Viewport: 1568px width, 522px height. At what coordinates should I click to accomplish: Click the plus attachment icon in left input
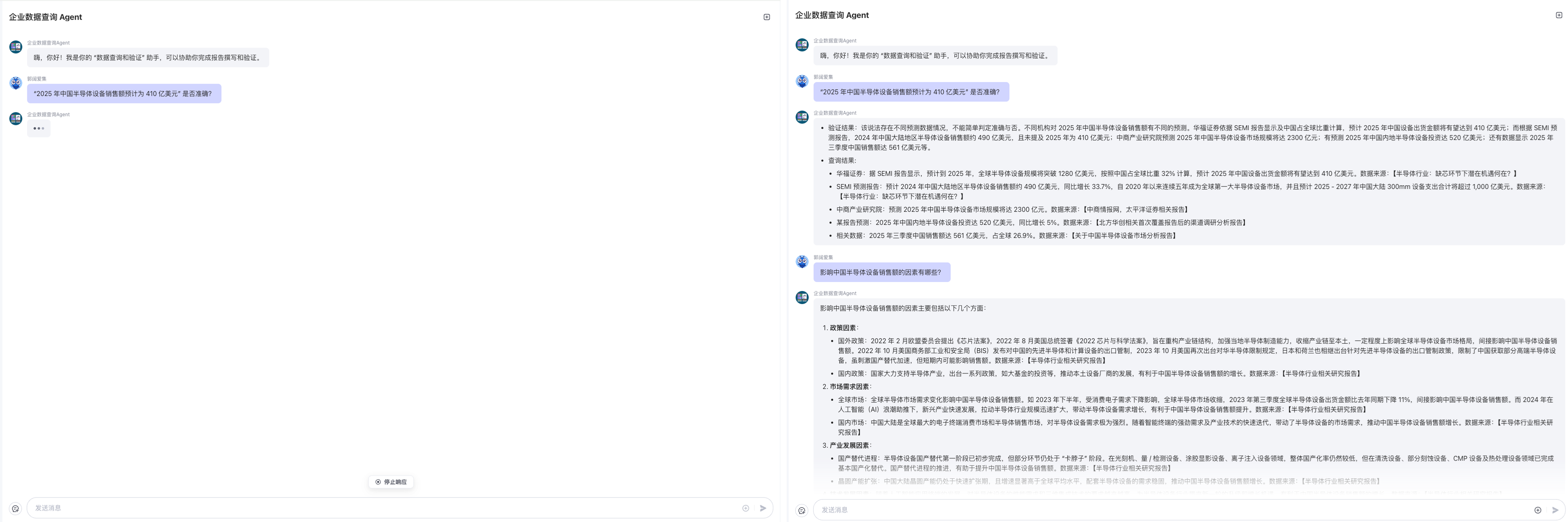pos(746,508)
